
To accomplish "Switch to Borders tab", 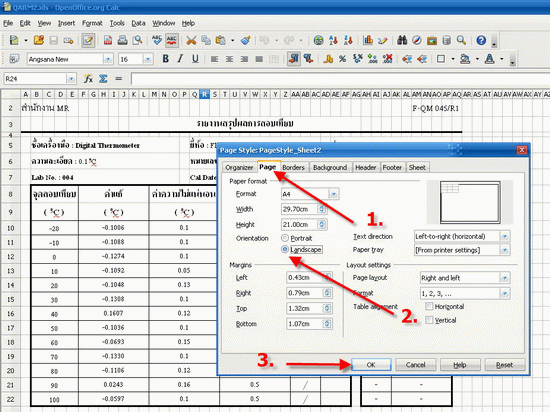I will [x=294, y=168].
